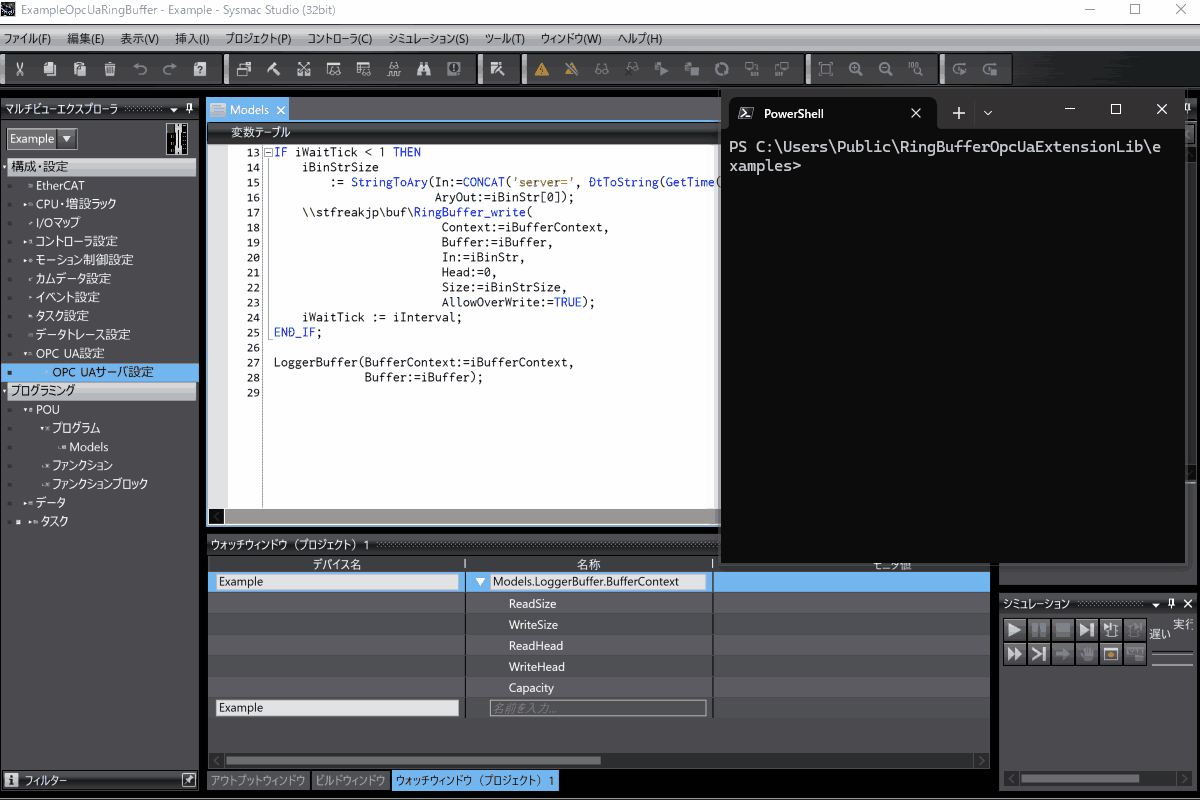Close the Models editor tab
The height and width of the screenshot is (800, 1200).
click(281, 110)
